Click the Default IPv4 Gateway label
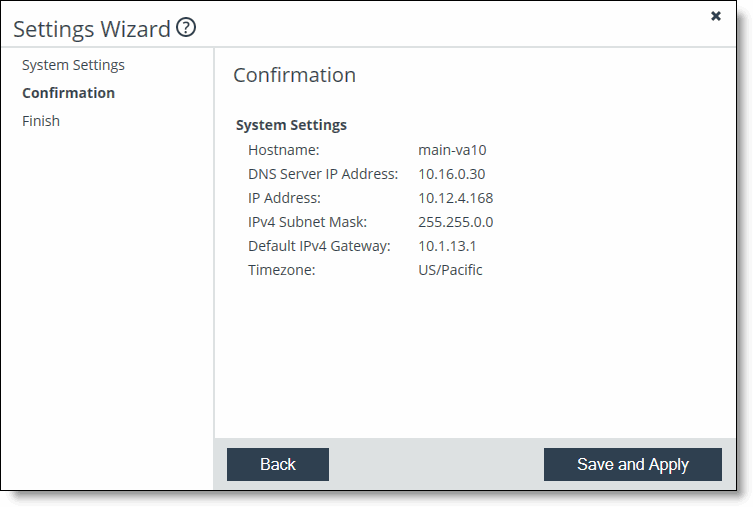 [x=319, y=246]
